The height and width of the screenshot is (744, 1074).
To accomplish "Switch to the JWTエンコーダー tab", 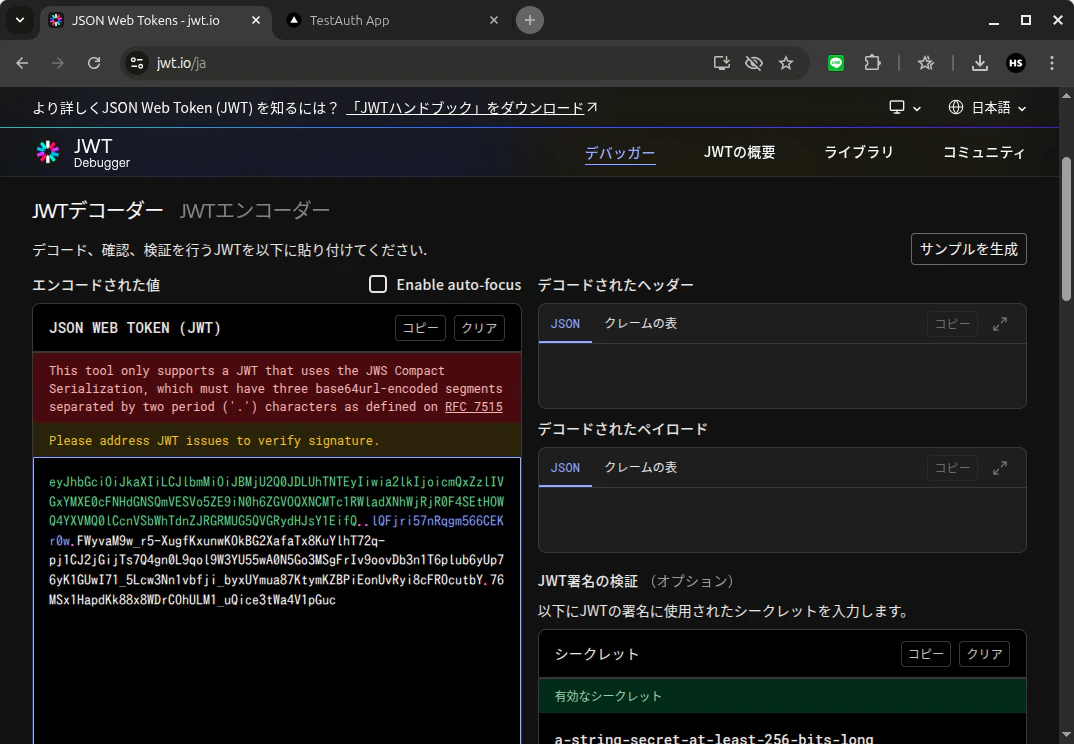I will pos(254,210).
